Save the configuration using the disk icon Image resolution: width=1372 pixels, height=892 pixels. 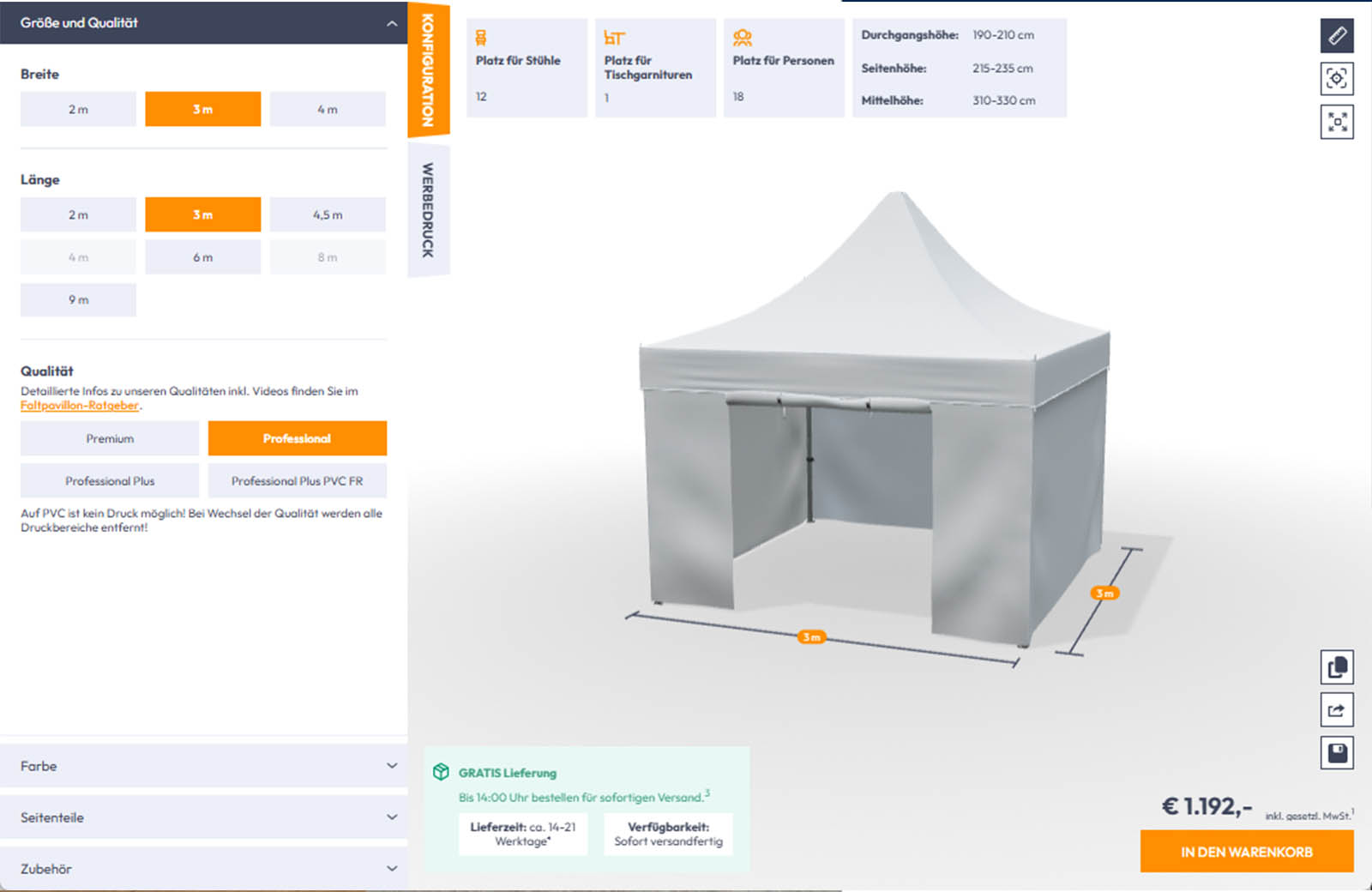pos(1336,752)
